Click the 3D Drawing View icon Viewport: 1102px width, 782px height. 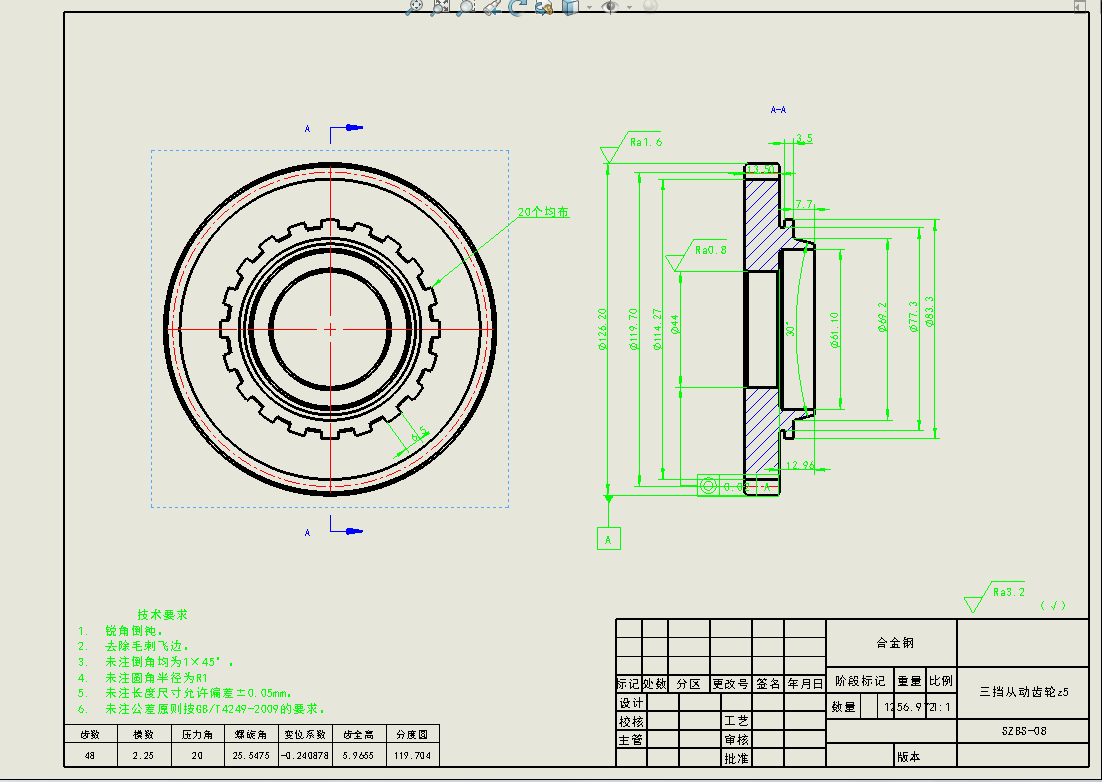tap(543, 6)
